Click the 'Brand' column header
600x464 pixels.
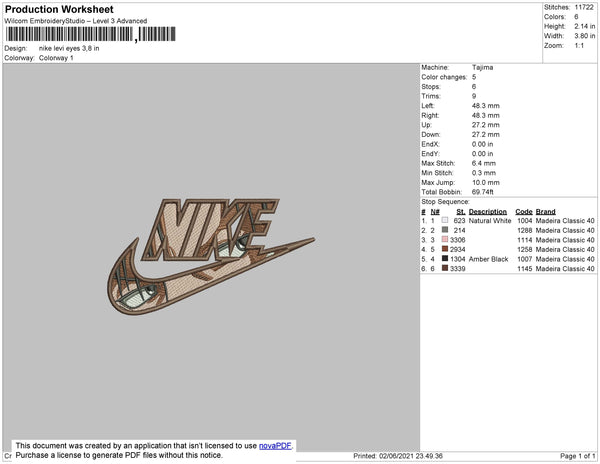(x=546, y=212)
